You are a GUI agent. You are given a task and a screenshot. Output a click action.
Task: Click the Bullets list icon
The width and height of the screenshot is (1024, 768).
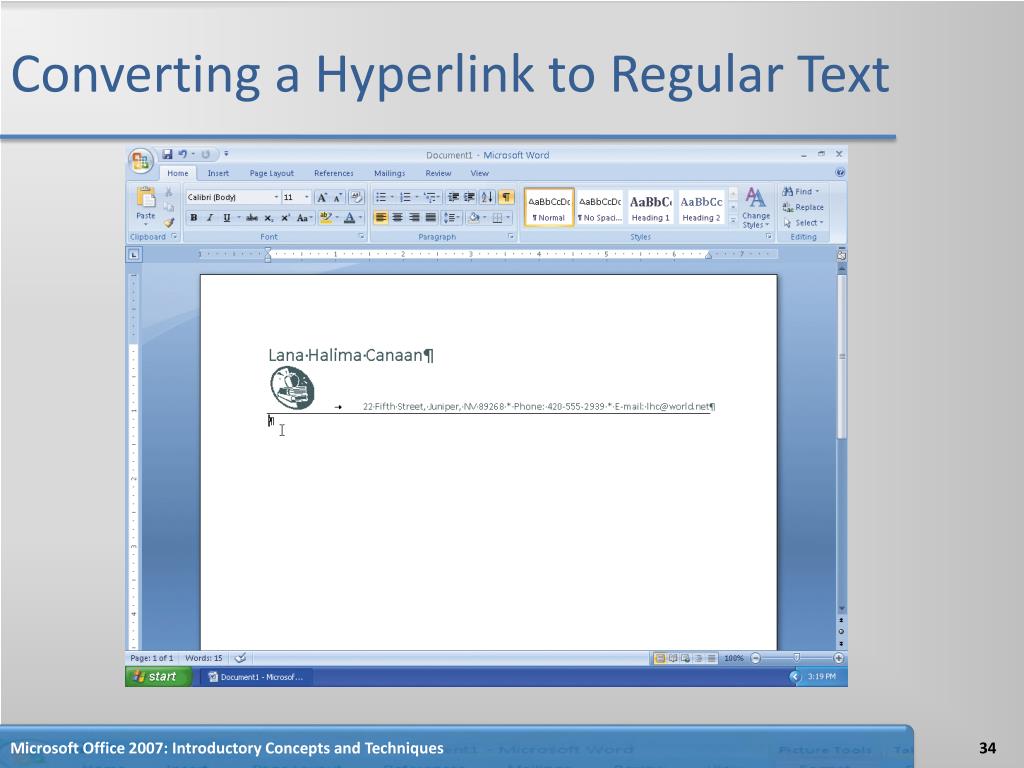[381, 197]
